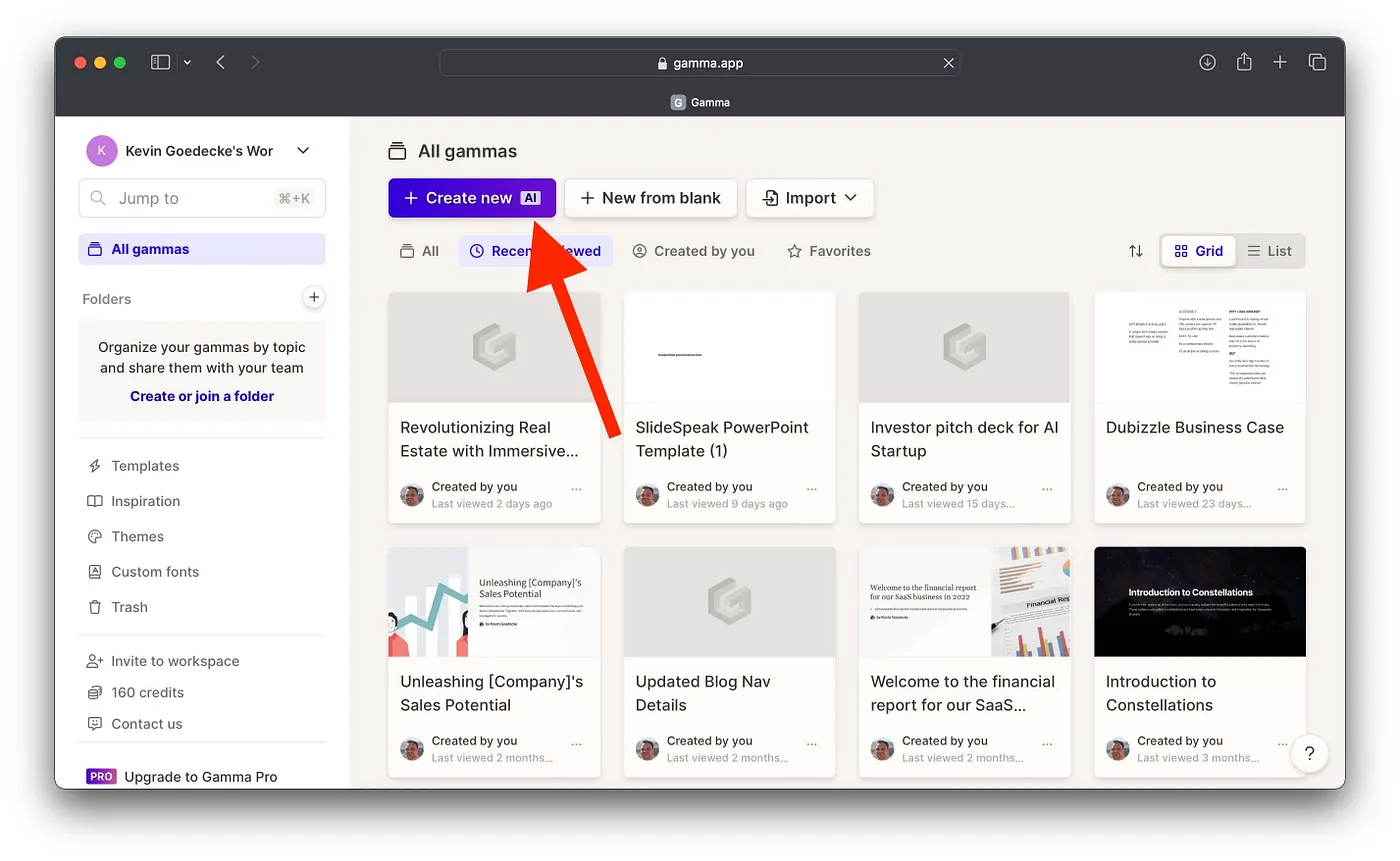Open the Dubizzle Business Case thumbnail
The image size is (1400, 861).
point(1200,347)
